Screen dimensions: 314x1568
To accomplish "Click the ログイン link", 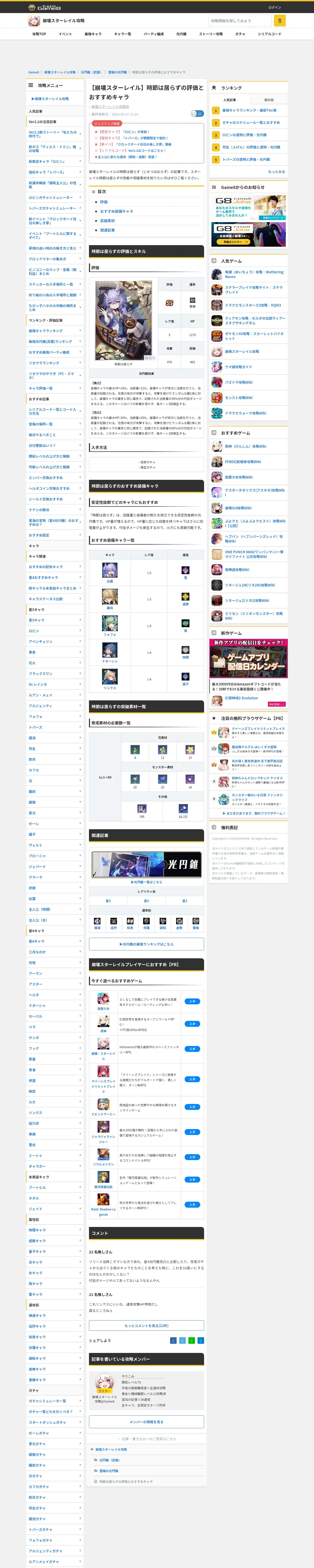I will pos(274,7).
